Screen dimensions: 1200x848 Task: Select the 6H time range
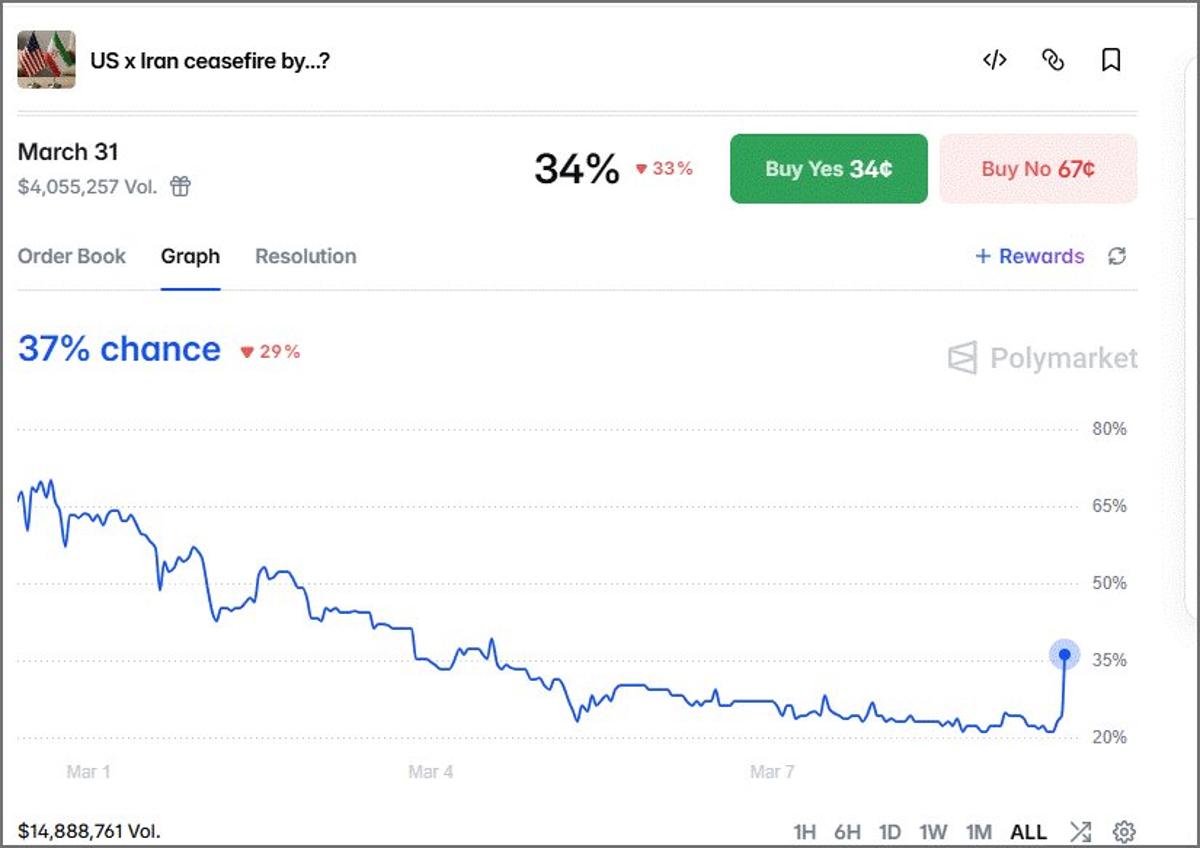pos(847,832)
